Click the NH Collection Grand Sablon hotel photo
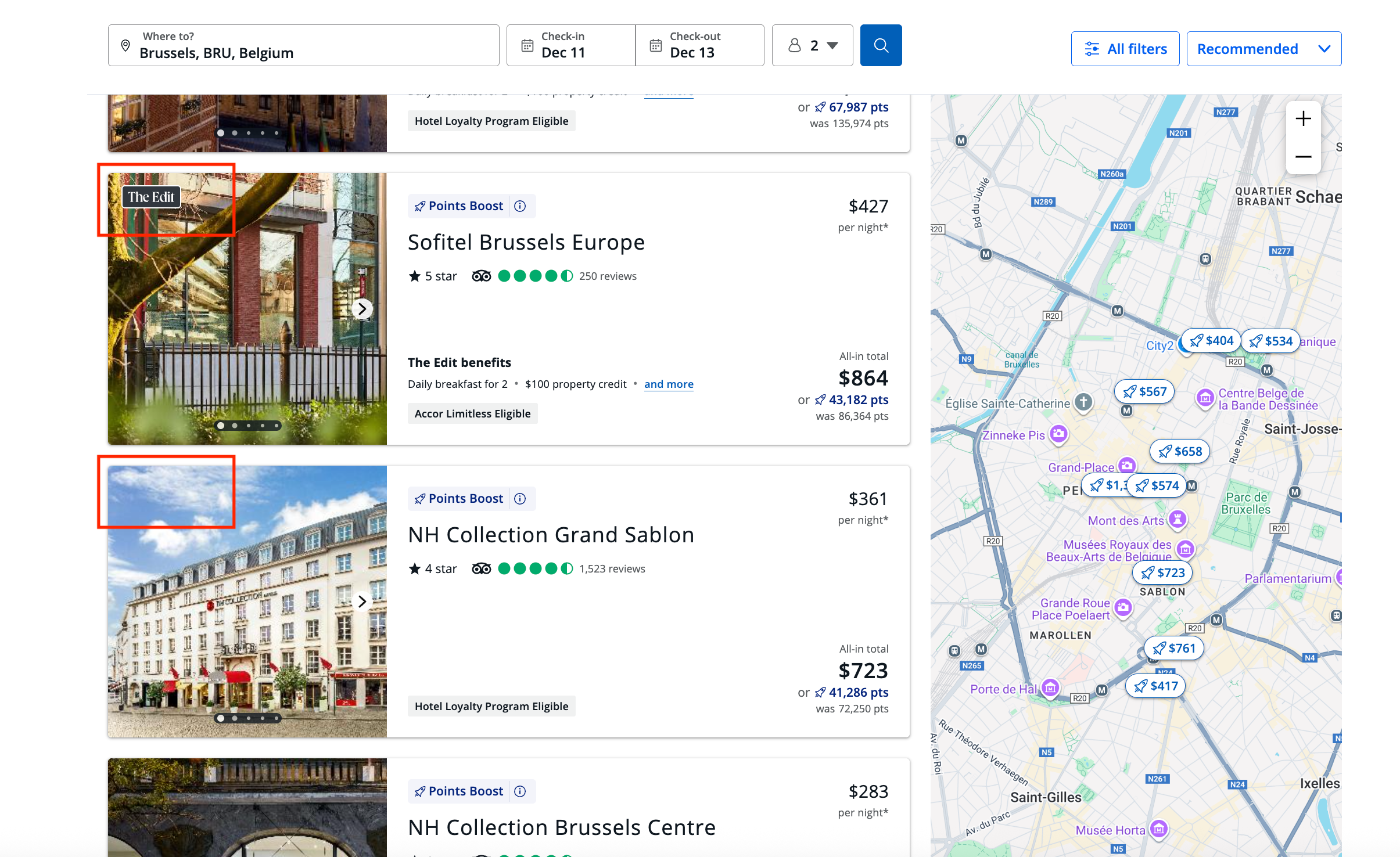Image resolution: width=1400 pixels, height=857 pixels. [247, 602]
